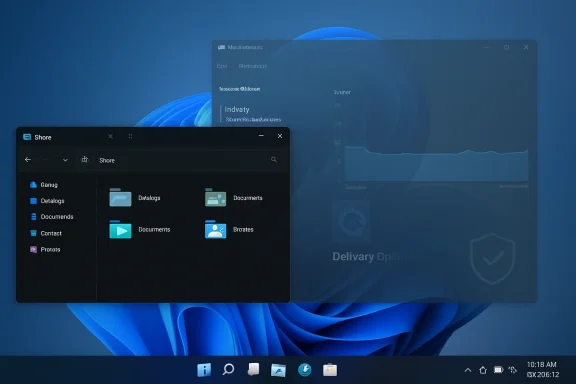Open taskbar Search magnifier

228,369
